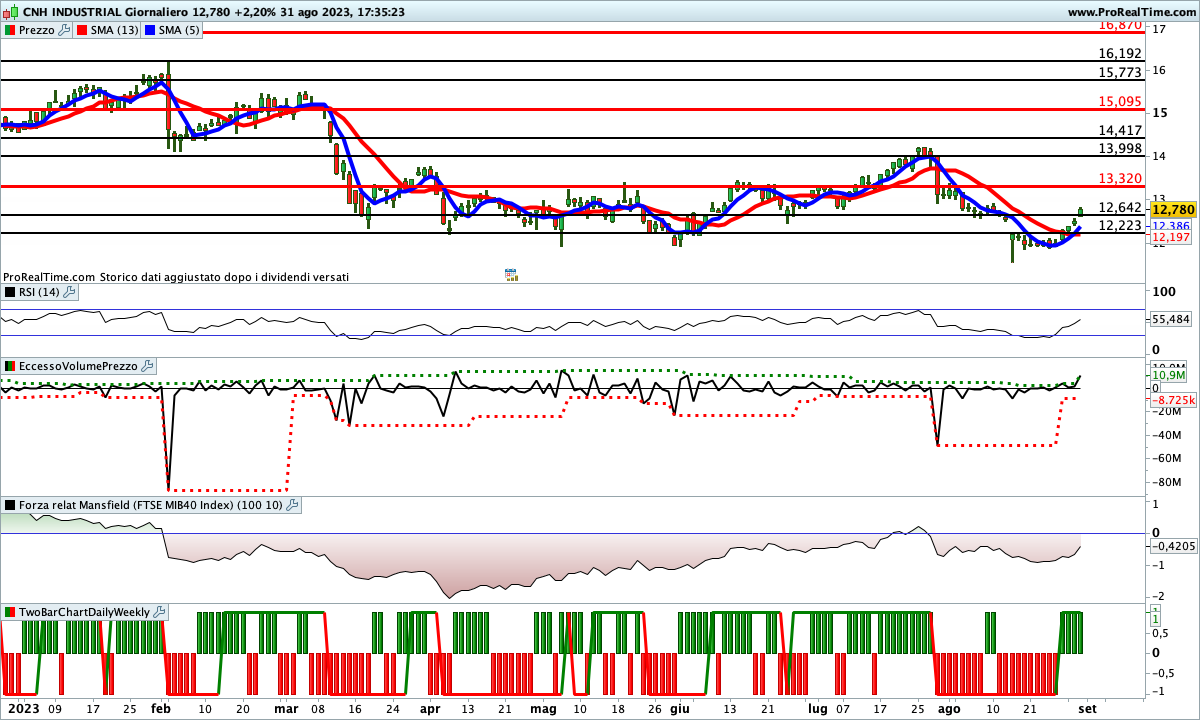Click the apr month label on time axis
This screenshot has height=720, width=1200.
430,708
